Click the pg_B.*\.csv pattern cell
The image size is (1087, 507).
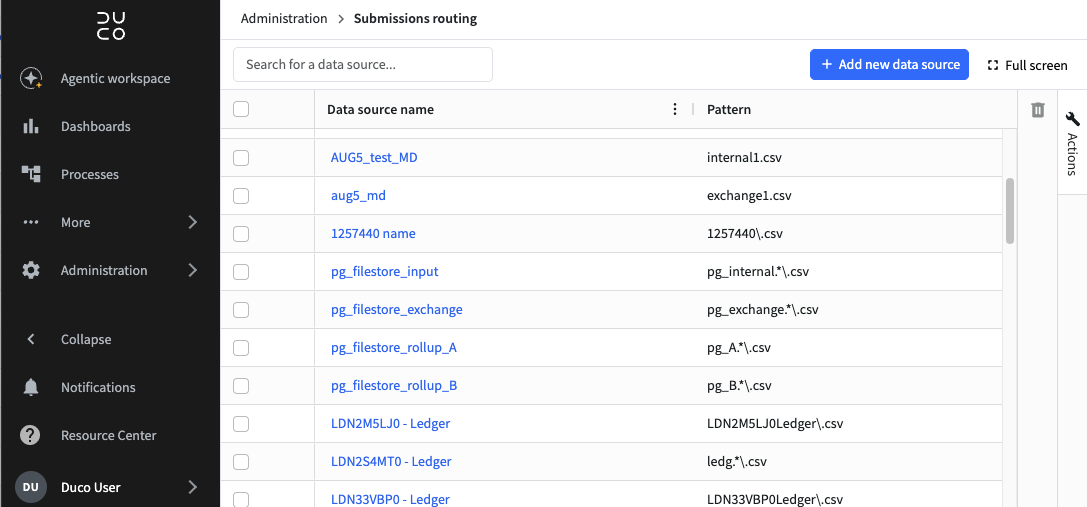pos(740,386)
